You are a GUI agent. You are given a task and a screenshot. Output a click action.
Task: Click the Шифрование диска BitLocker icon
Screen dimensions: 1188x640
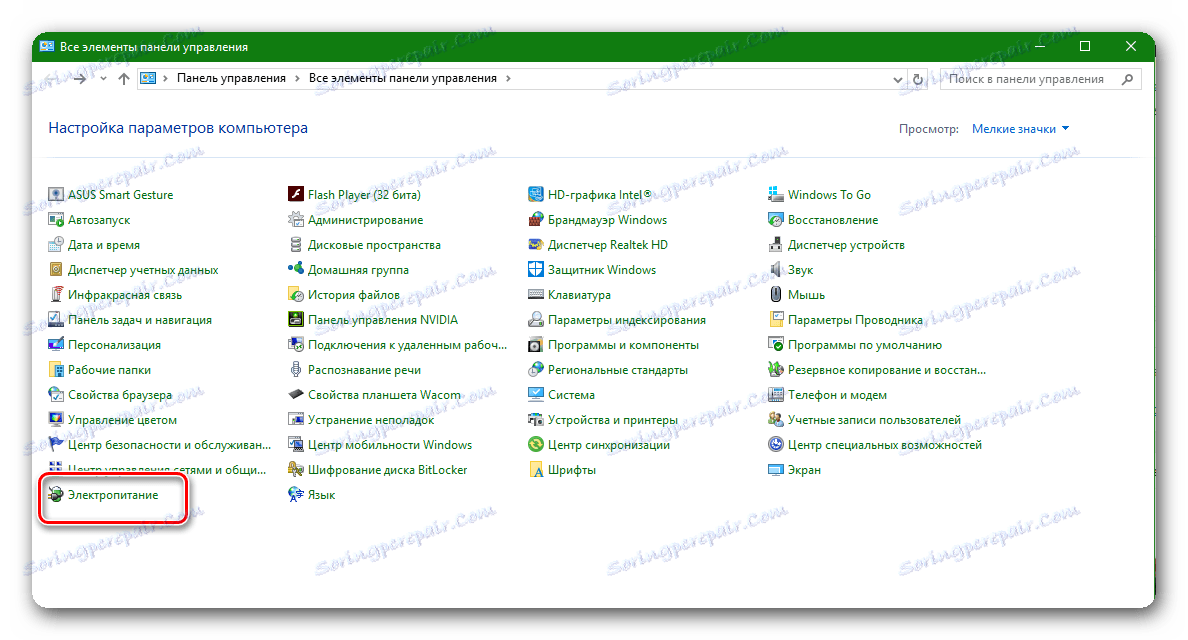(x=295, y=470)
